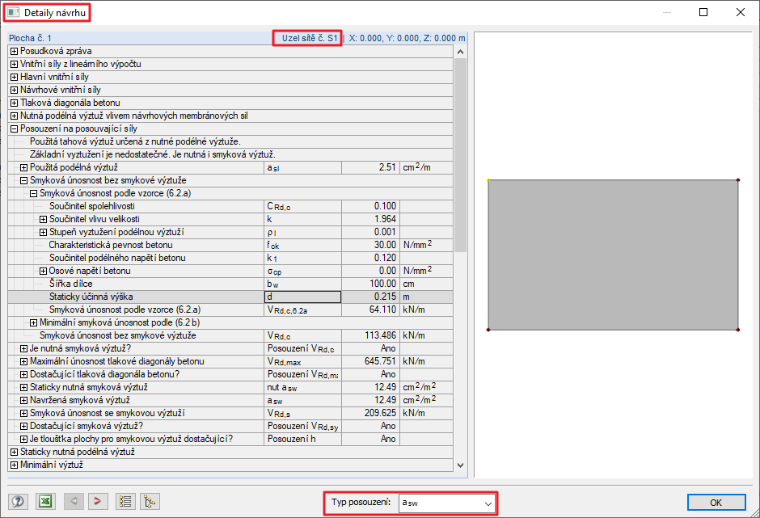Image resolution: width=760 pixels, height=518 pixels.
Task: Click the yellow highlighted corner node in preview
Action: 489,180
